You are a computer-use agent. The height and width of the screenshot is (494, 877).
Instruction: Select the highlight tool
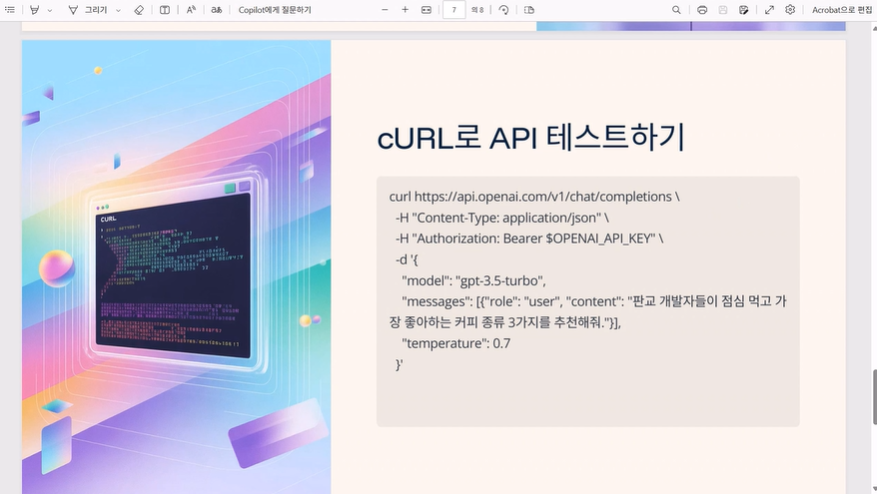click(x=34, y=10)
